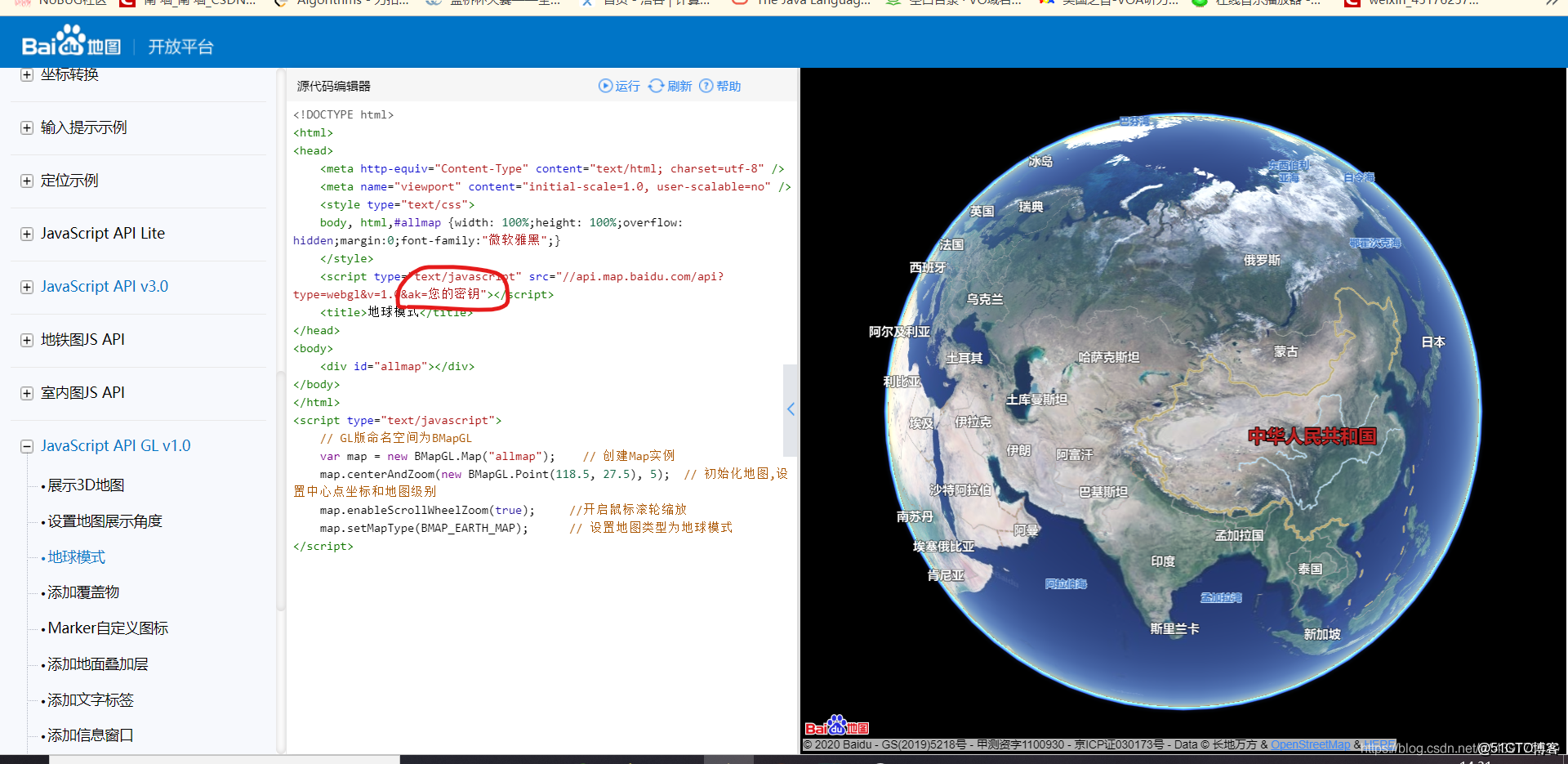This screenshot has width=1568, height=764.
Task: Click the 斯里兰卡 label on globe
Action: [1174, 629]
